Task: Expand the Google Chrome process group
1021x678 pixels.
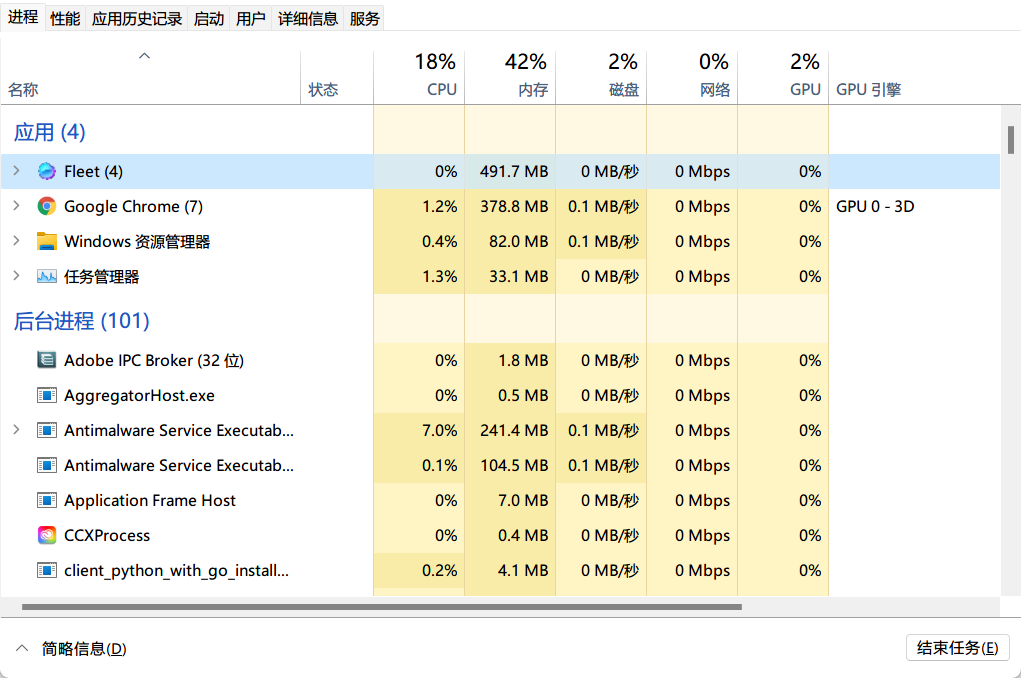Action: tap(16, 206)
